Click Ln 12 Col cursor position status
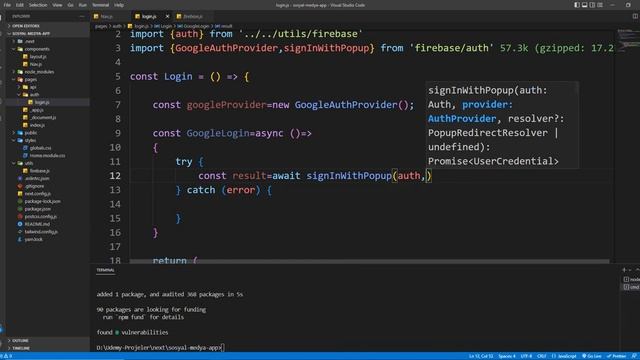The height and width of the screenshot is (360, 640). (x=481, y=356)
